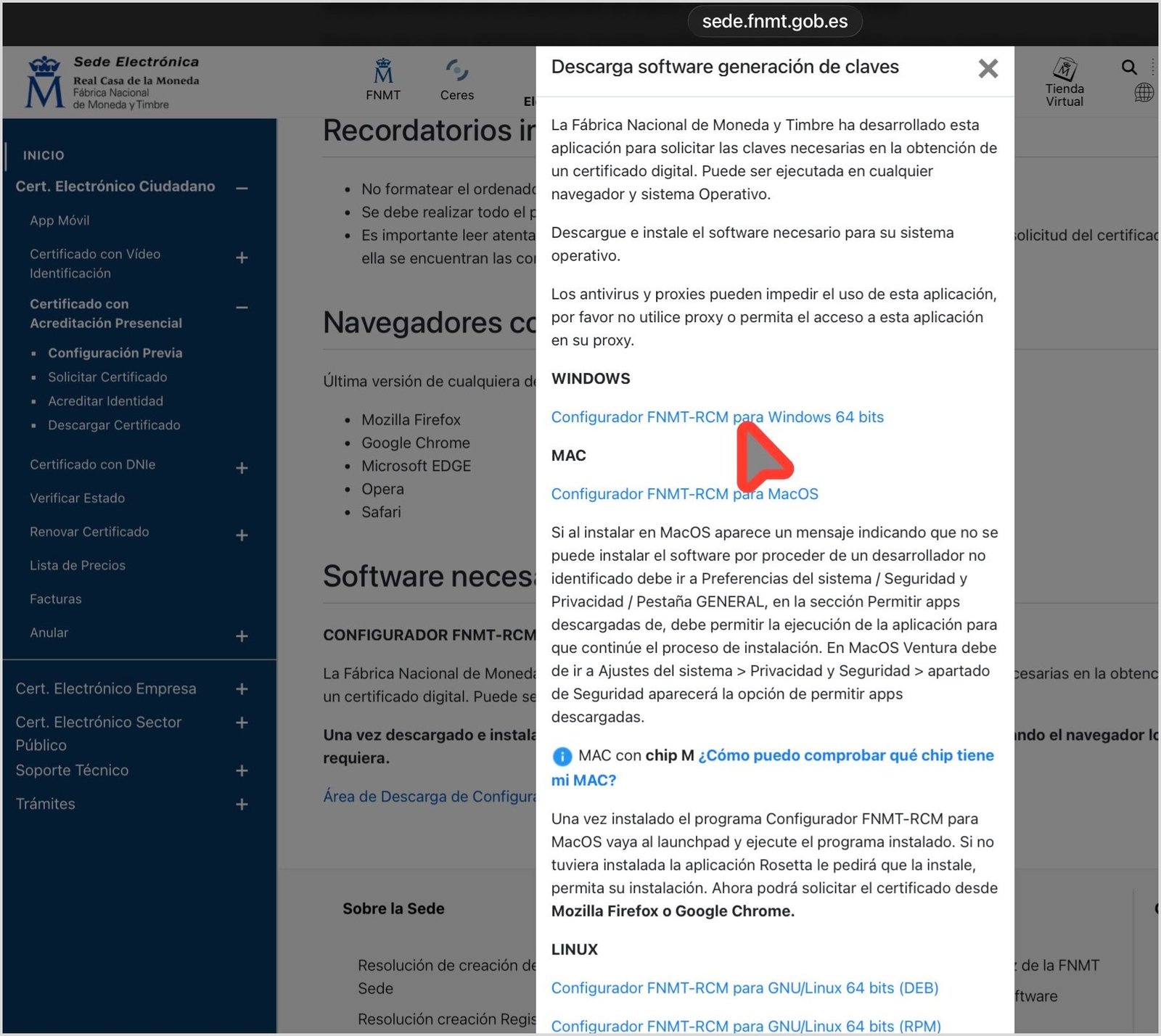Select Configuración Previa in the sidebar

tap(115, 353)
